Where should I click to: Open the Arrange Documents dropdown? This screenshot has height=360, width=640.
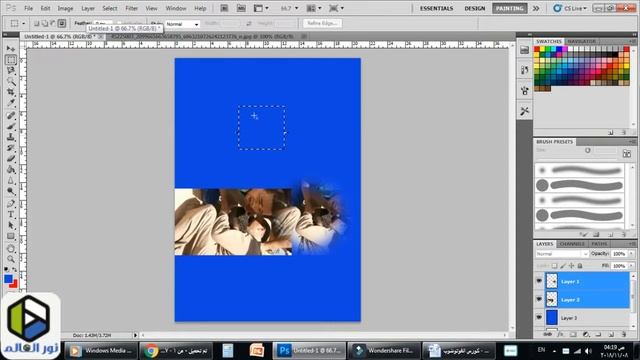[313, 8]
